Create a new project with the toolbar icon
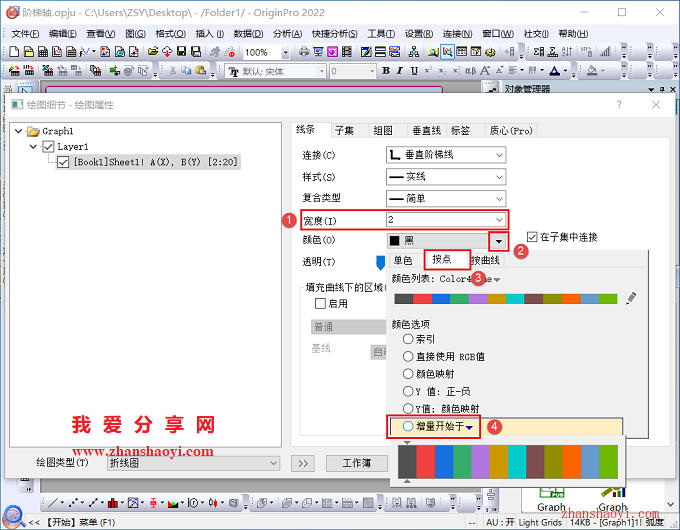This screenshot has height=530, width=680. (14, 52)
